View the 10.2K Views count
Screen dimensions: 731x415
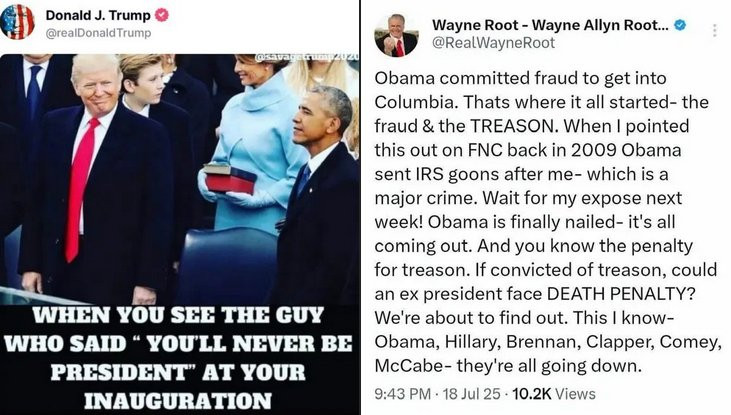(554, 394)
